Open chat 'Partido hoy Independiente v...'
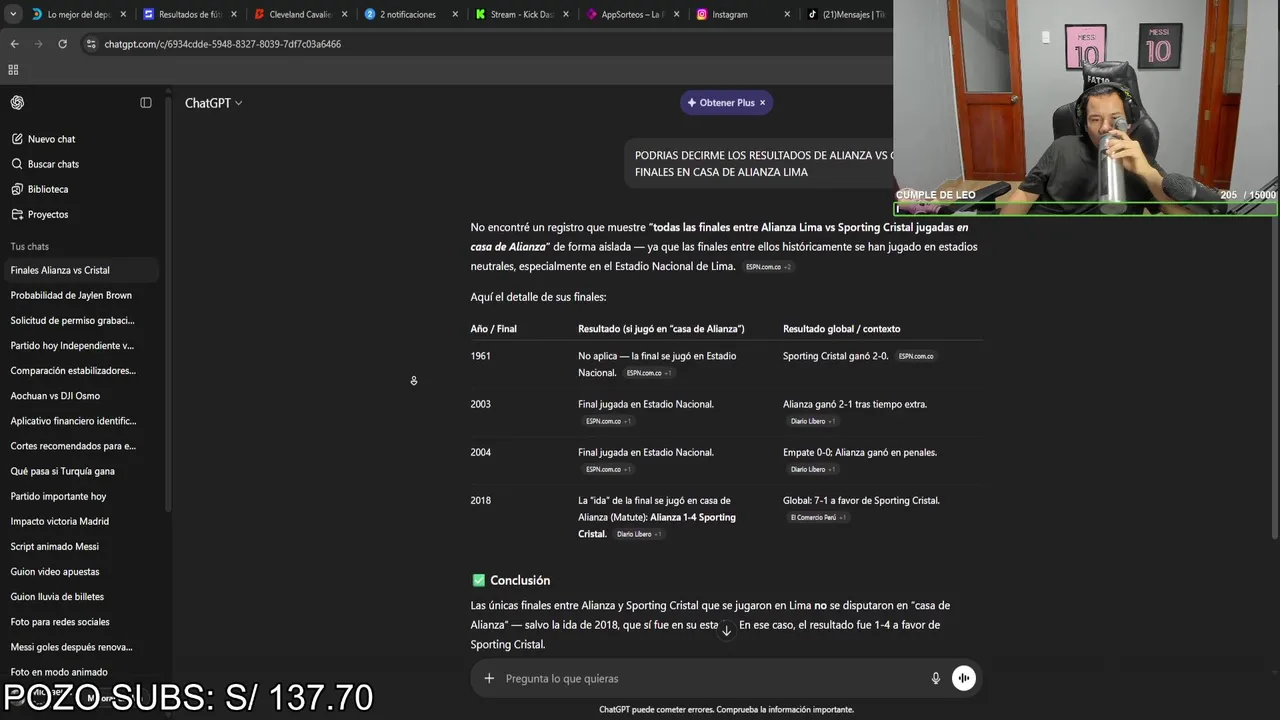The image size is (1280, 720). (x=80, y=345)
